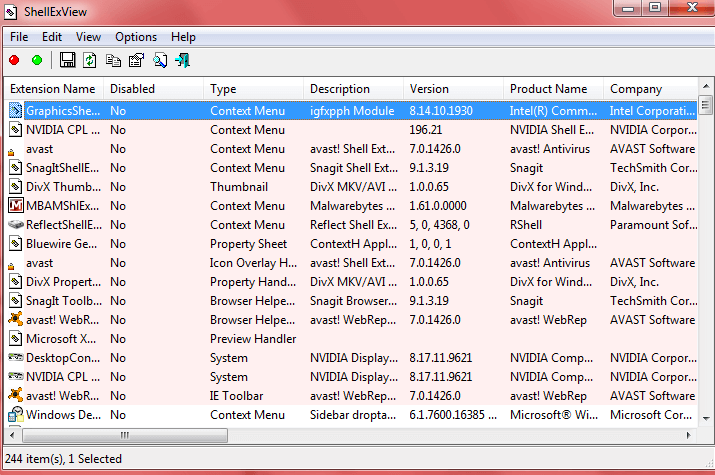
Task: Click the RShell product name cell
Action: 526,225
